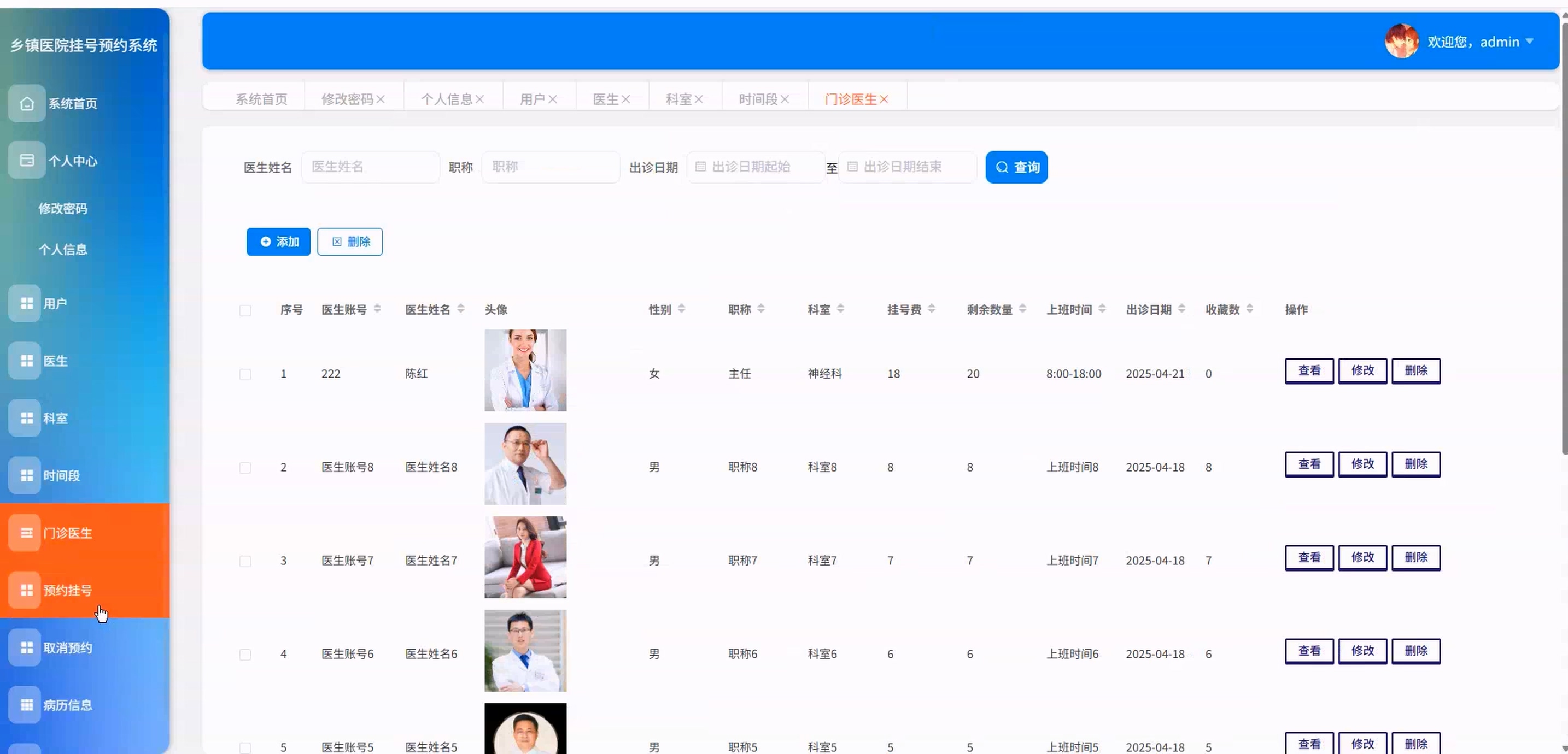
Task: Open 预约挂号 sidebar icon
Action: (26, 590)
